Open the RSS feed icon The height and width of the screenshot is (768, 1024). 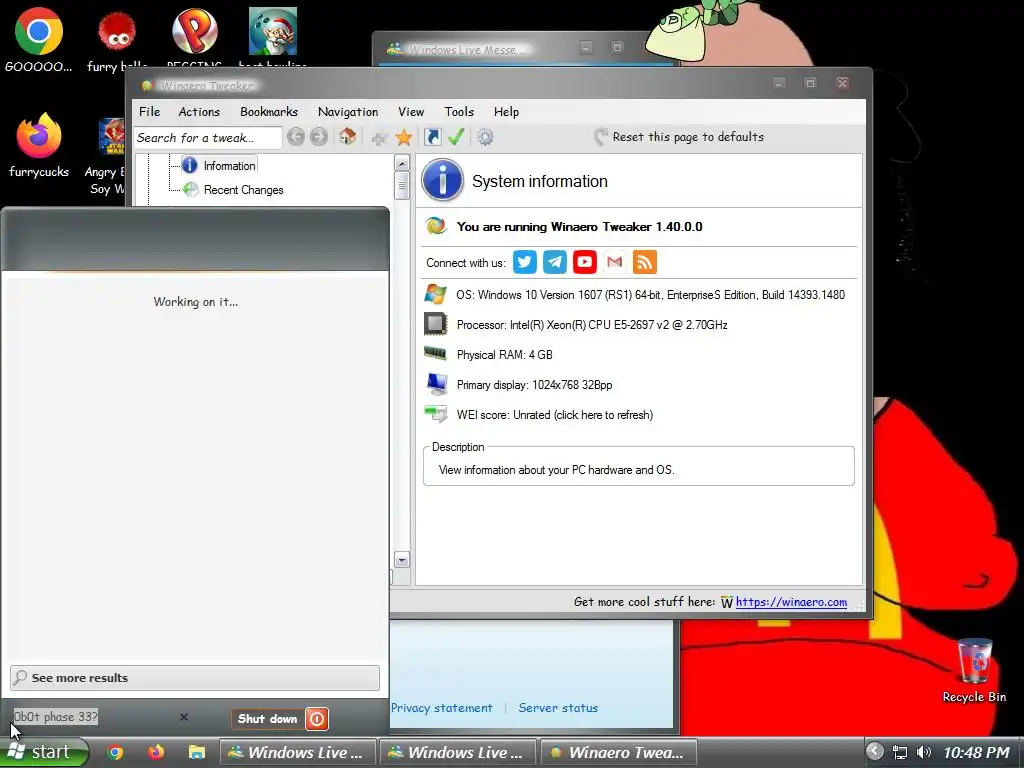[645, 262]
